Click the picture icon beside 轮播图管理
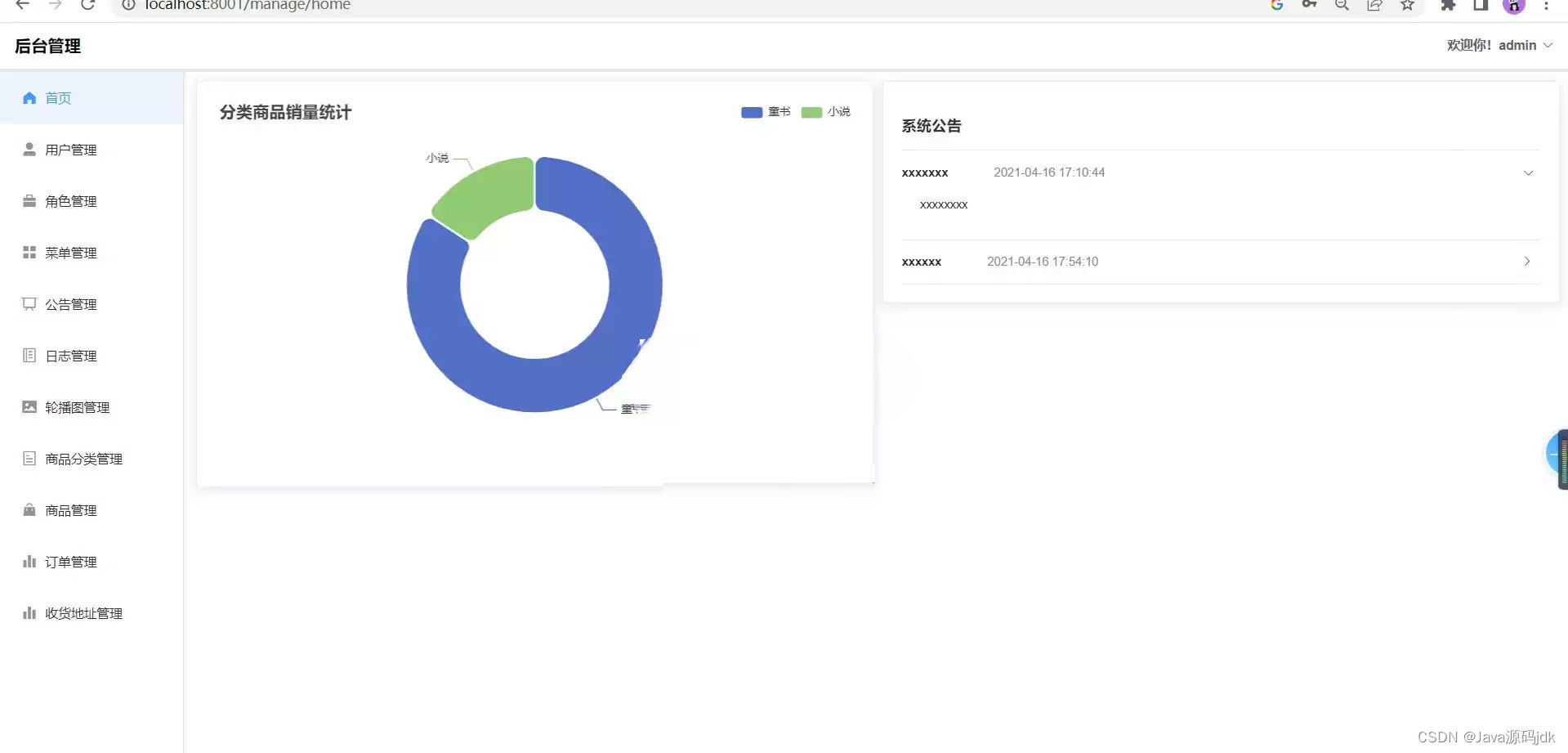 29,407
